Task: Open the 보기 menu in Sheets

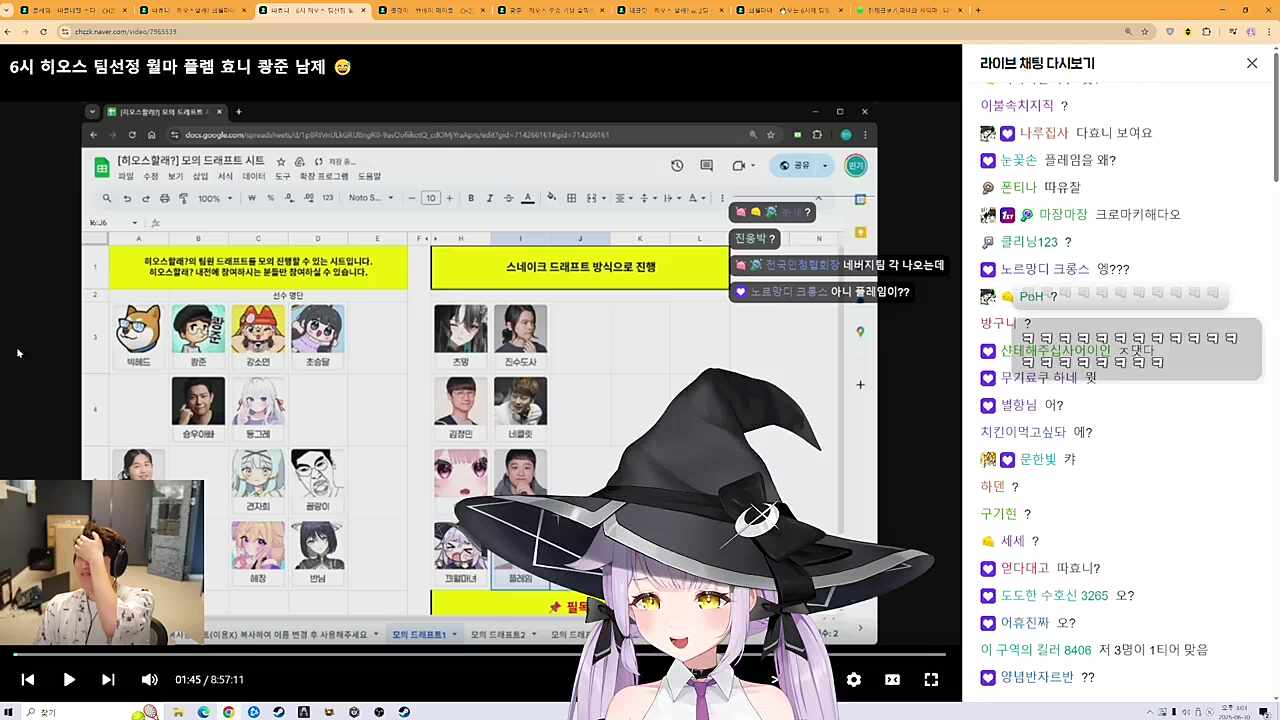Action: click(x=175, y=177)
